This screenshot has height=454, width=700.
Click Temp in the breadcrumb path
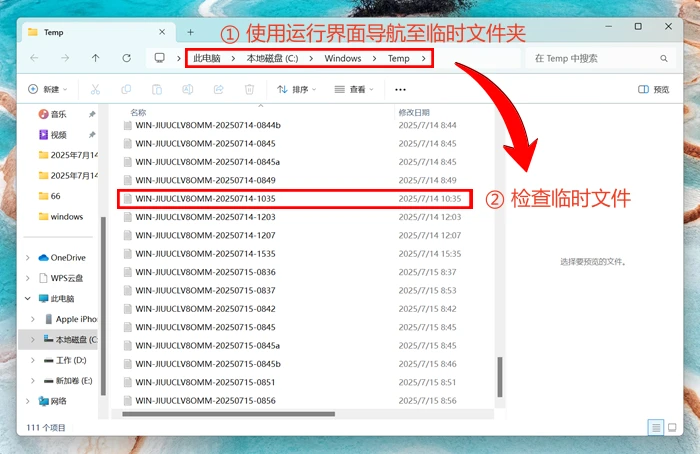click(x=399, y=58)
